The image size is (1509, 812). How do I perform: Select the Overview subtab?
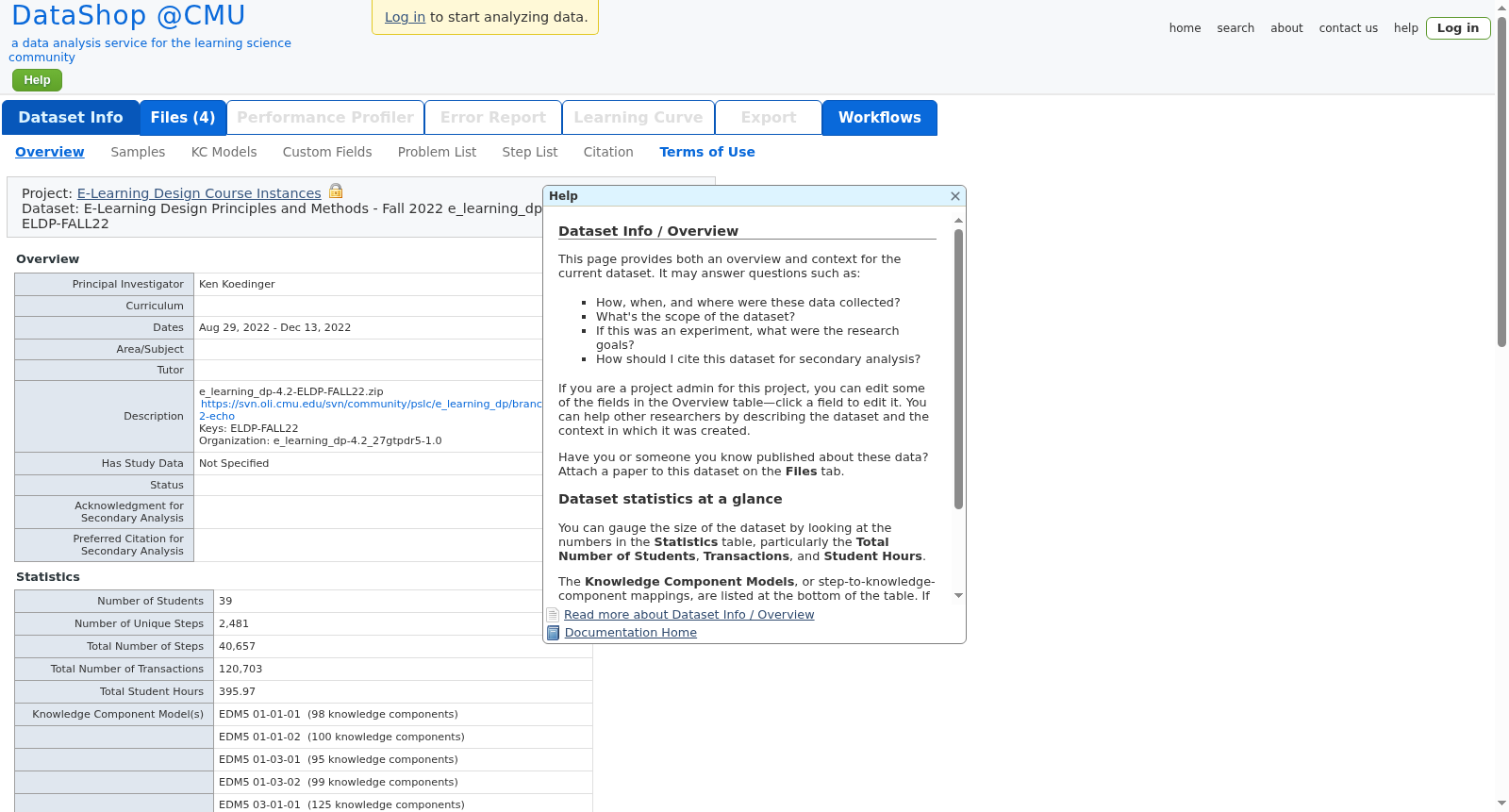(x=50, y=152)
